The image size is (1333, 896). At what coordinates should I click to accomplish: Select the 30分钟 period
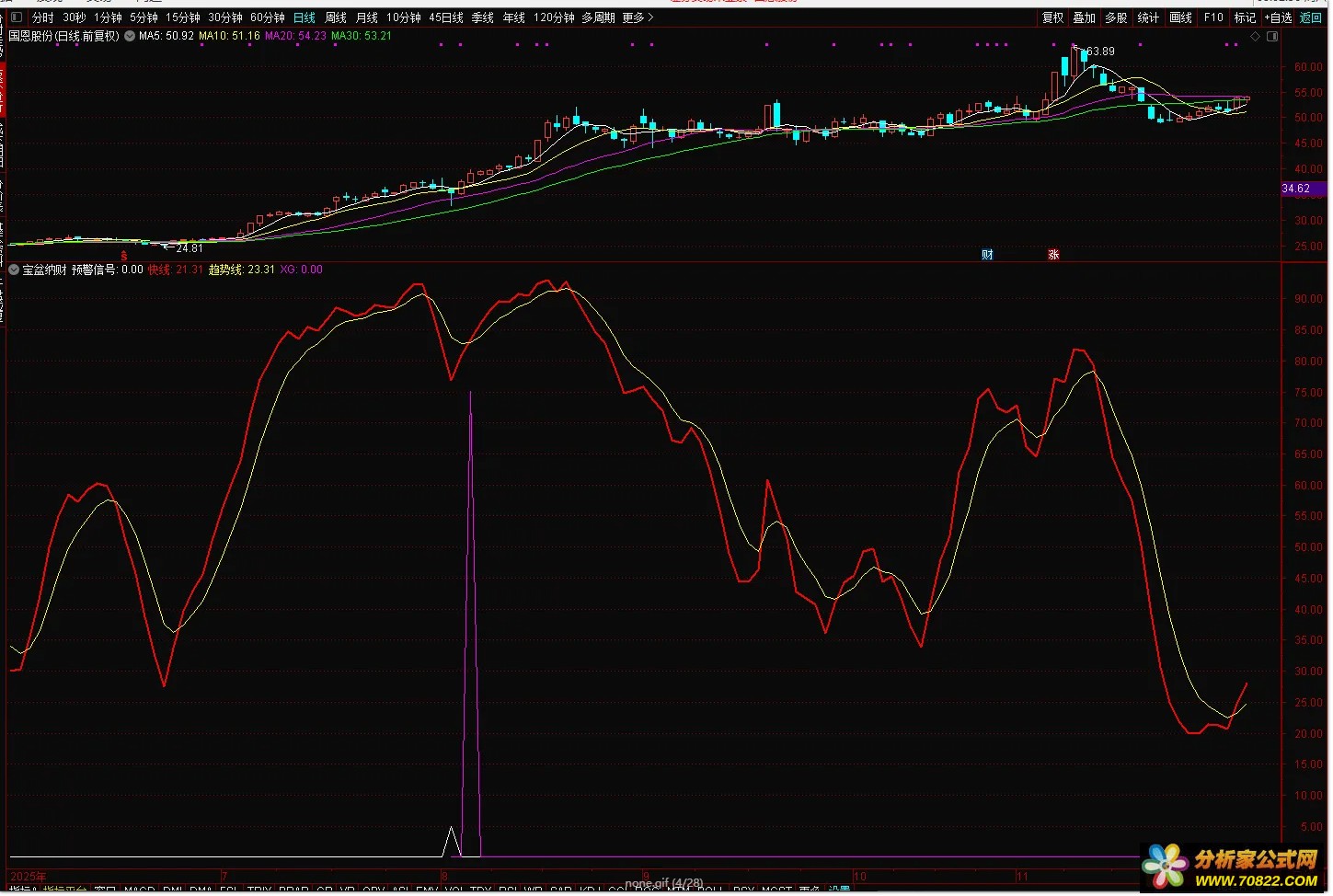tap(225, 17)
